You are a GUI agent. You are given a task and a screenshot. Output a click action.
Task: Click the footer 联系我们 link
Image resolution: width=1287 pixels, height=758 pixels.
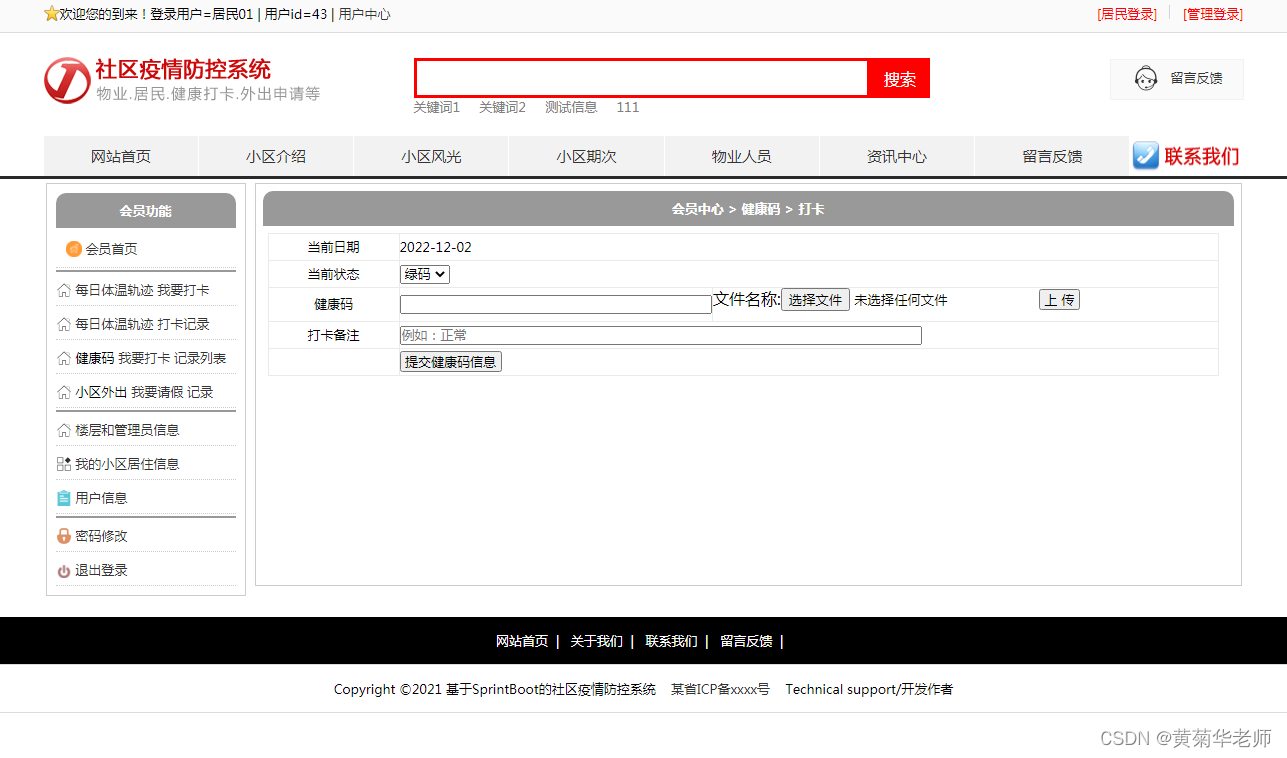pyautogui.click(x=671, y=642)
